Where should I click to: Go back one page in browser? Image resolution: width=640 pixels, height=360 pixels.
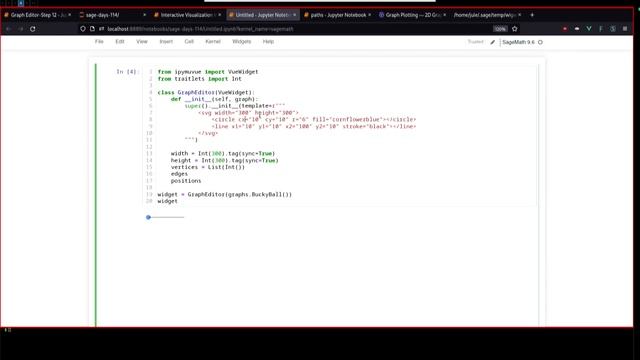pyautogui.click(x=8, y=29)
